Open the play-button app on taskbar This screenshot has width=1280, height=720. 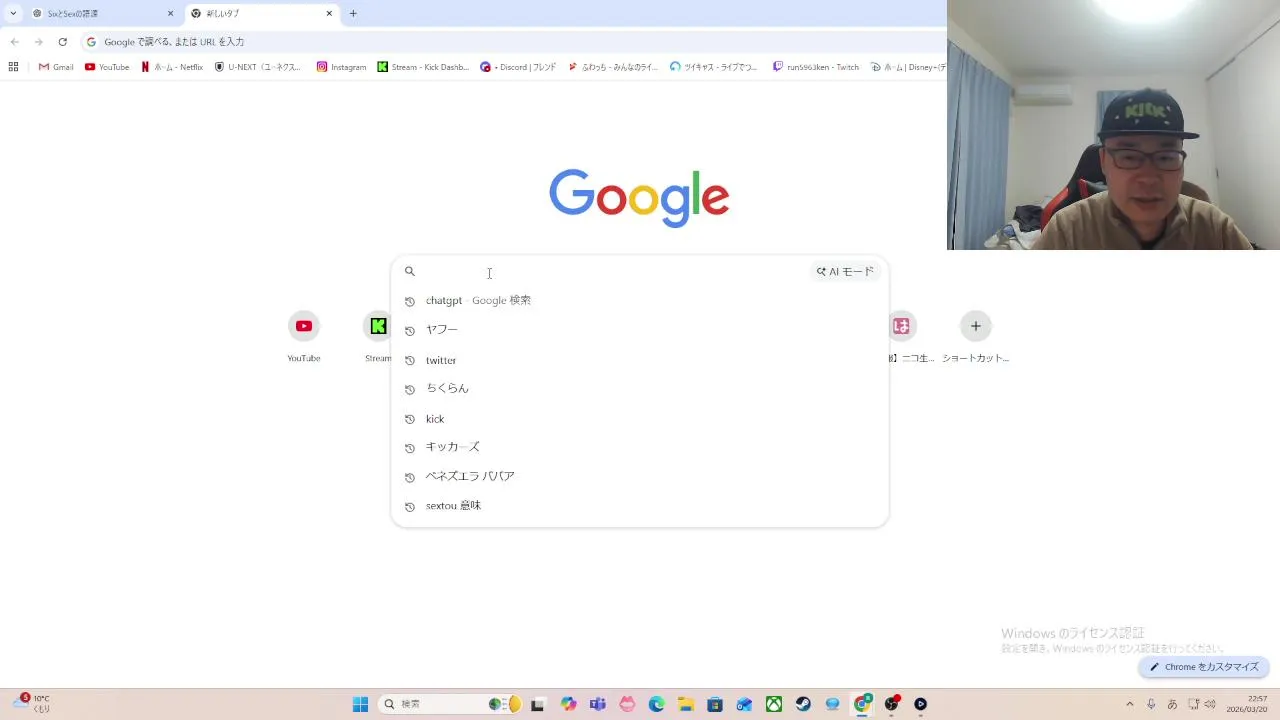(x=920, y=704)
